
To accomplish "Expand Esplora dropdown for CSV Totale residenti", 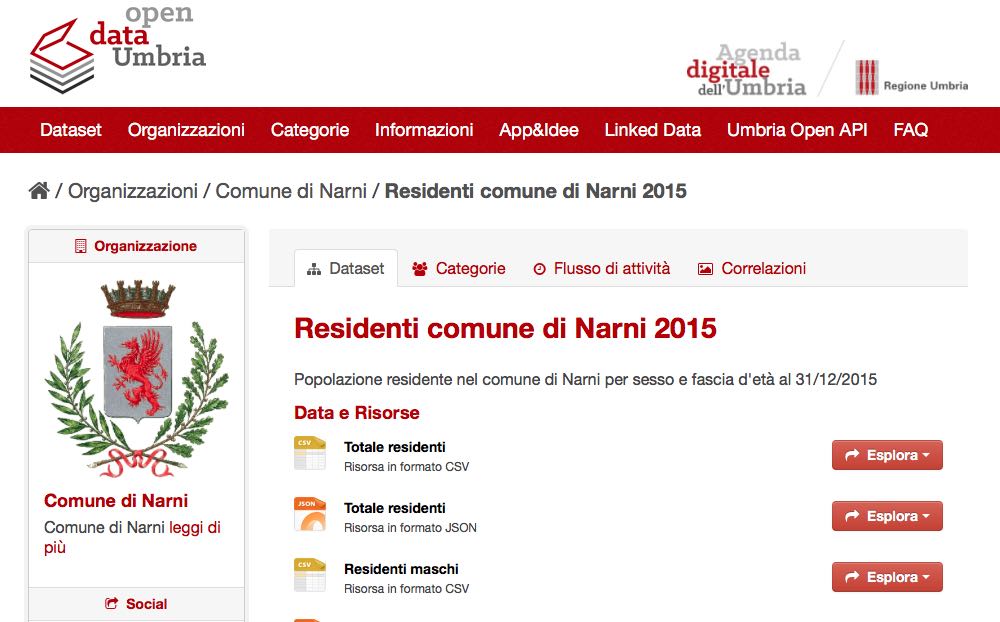I will click(x=887, y=455).
